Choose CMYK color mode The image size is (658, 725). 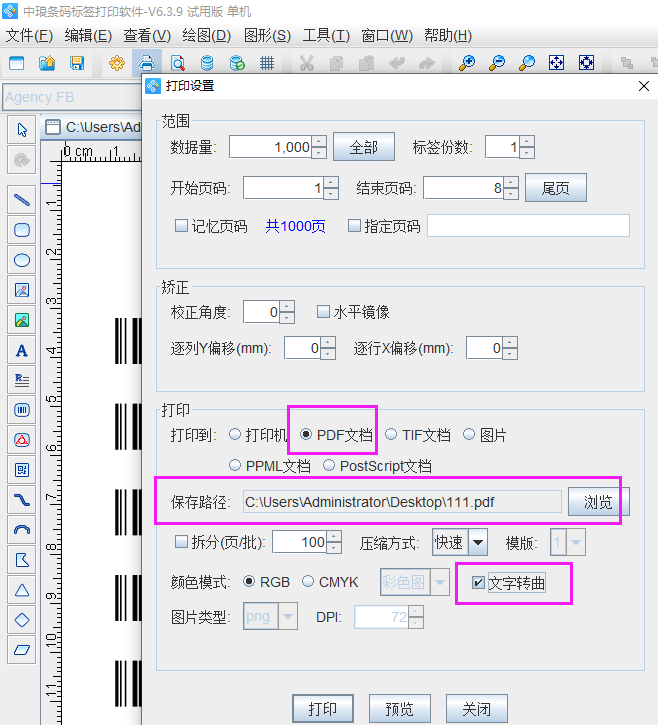click(308, 582)
